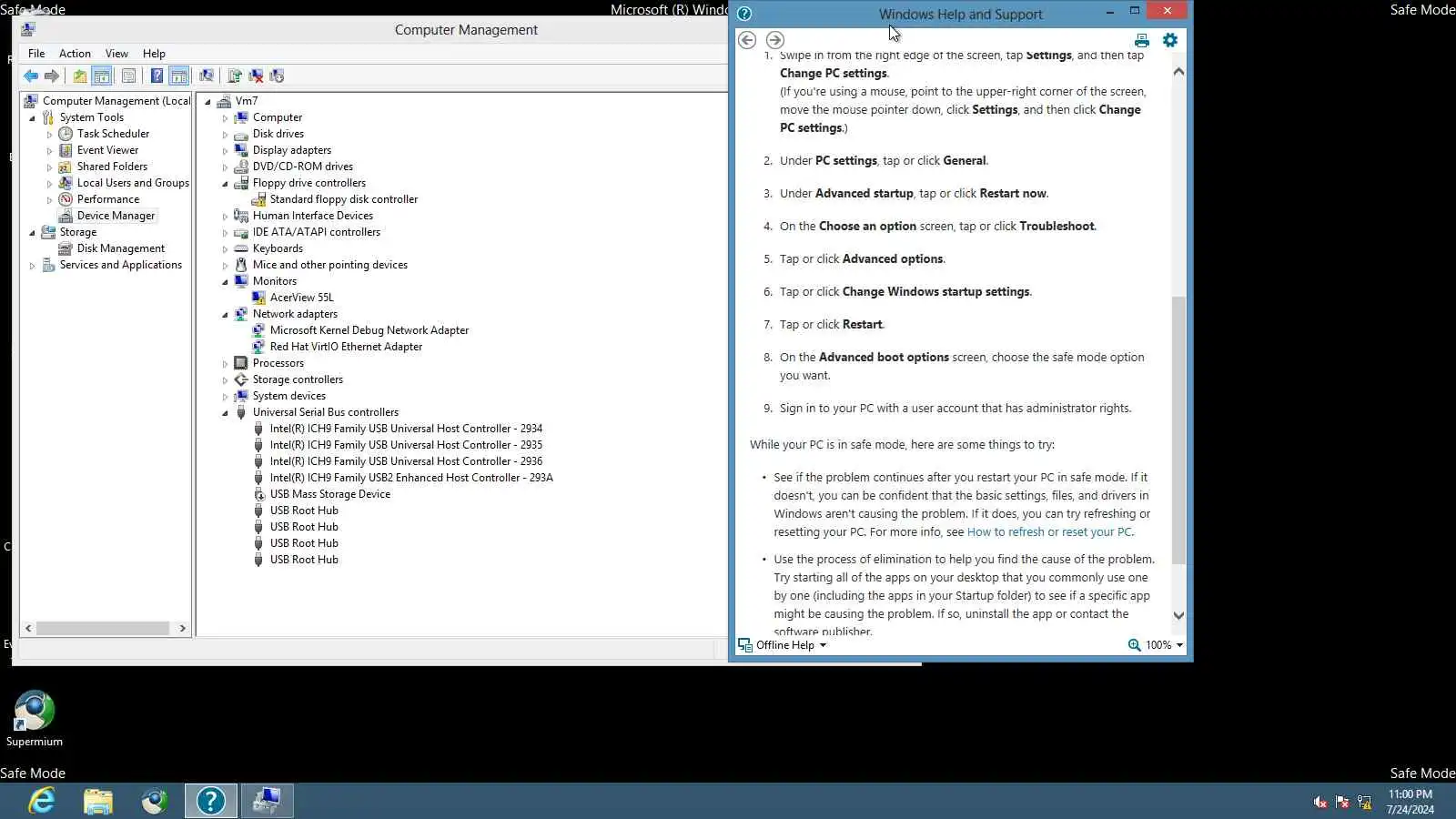Click Computer Management taskbar button

(268, 801)
